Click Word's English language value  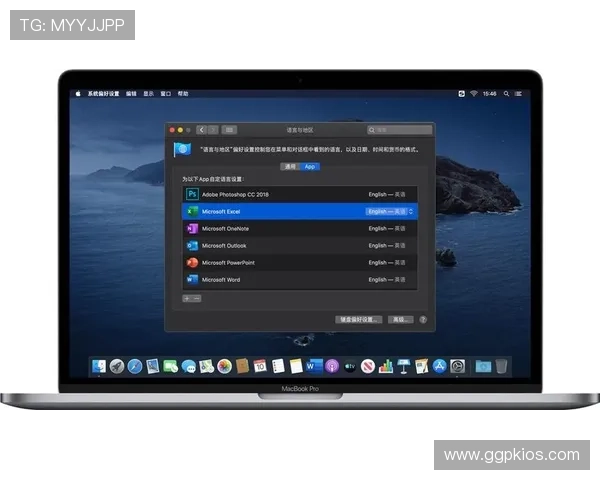tap(387, 279)
